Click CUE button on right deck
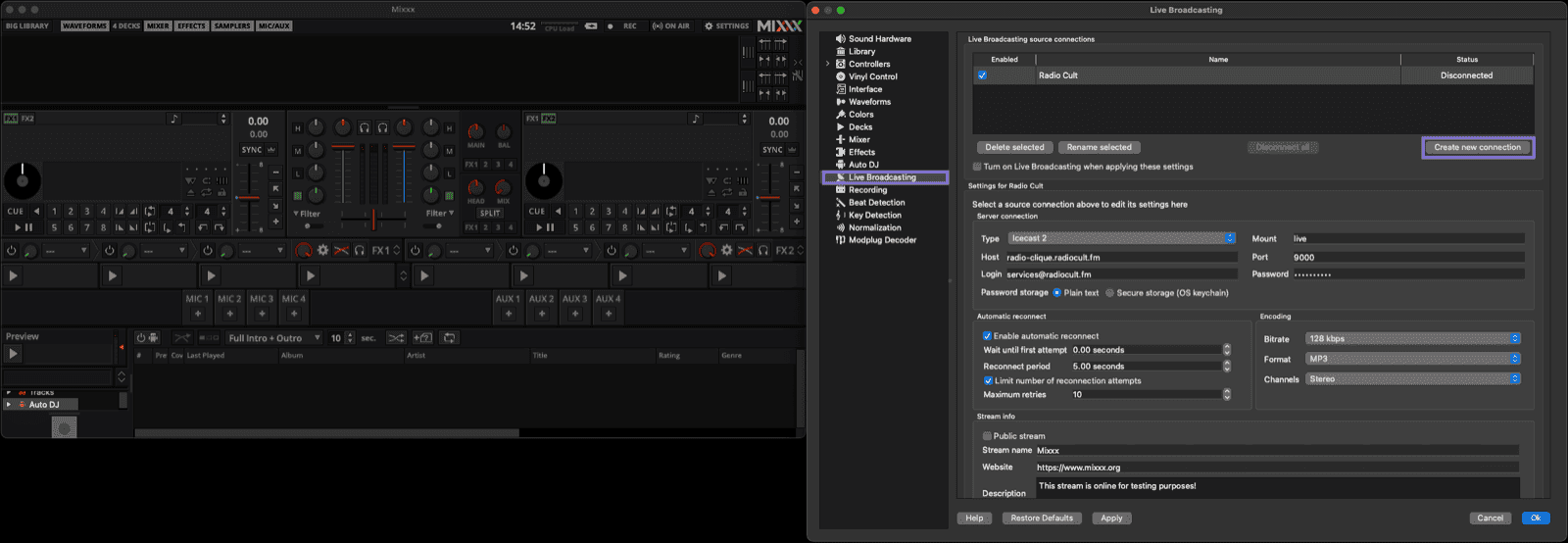 (537, 211)
